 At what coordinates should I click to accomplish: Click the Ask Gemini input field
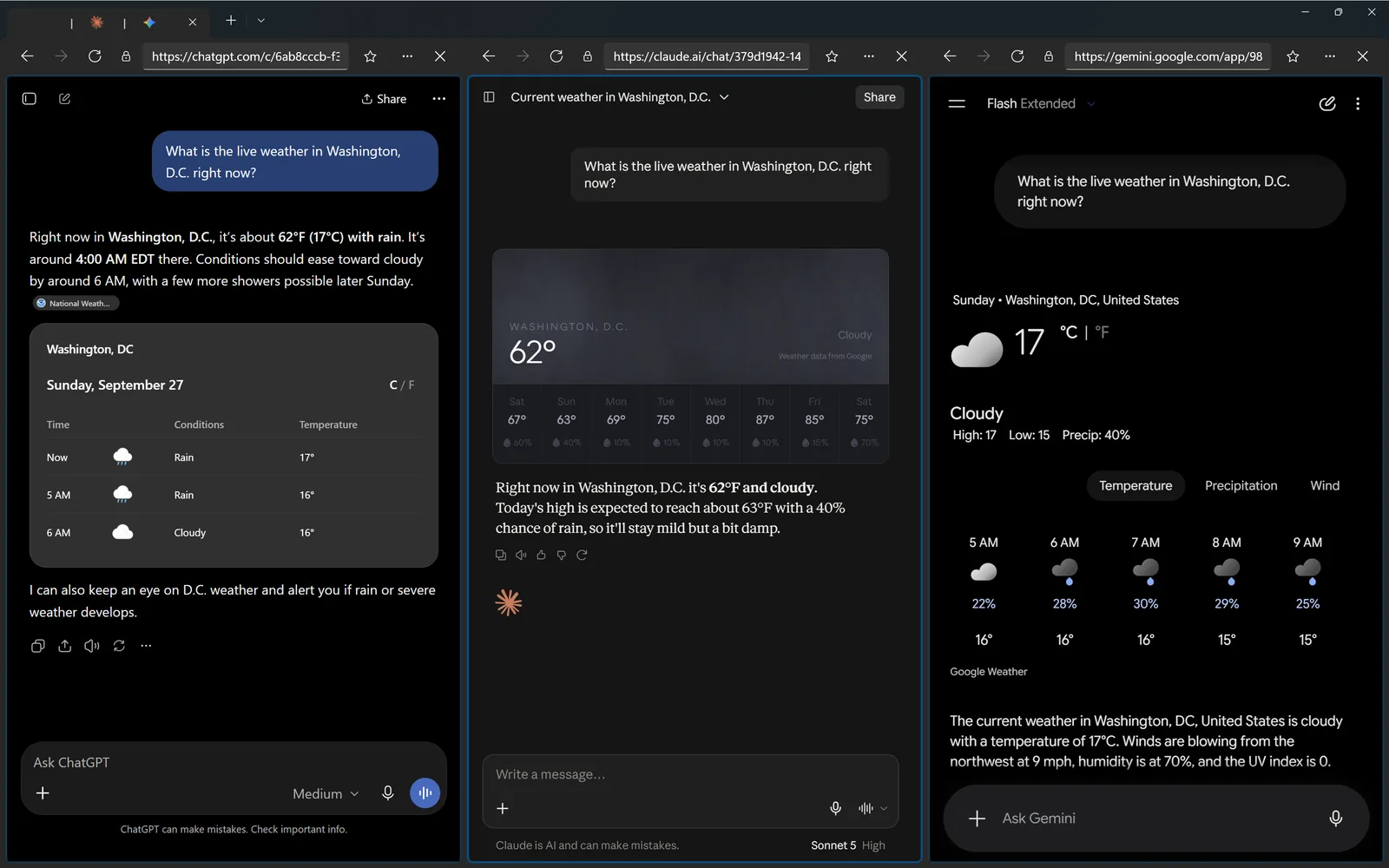[1155, 818]
